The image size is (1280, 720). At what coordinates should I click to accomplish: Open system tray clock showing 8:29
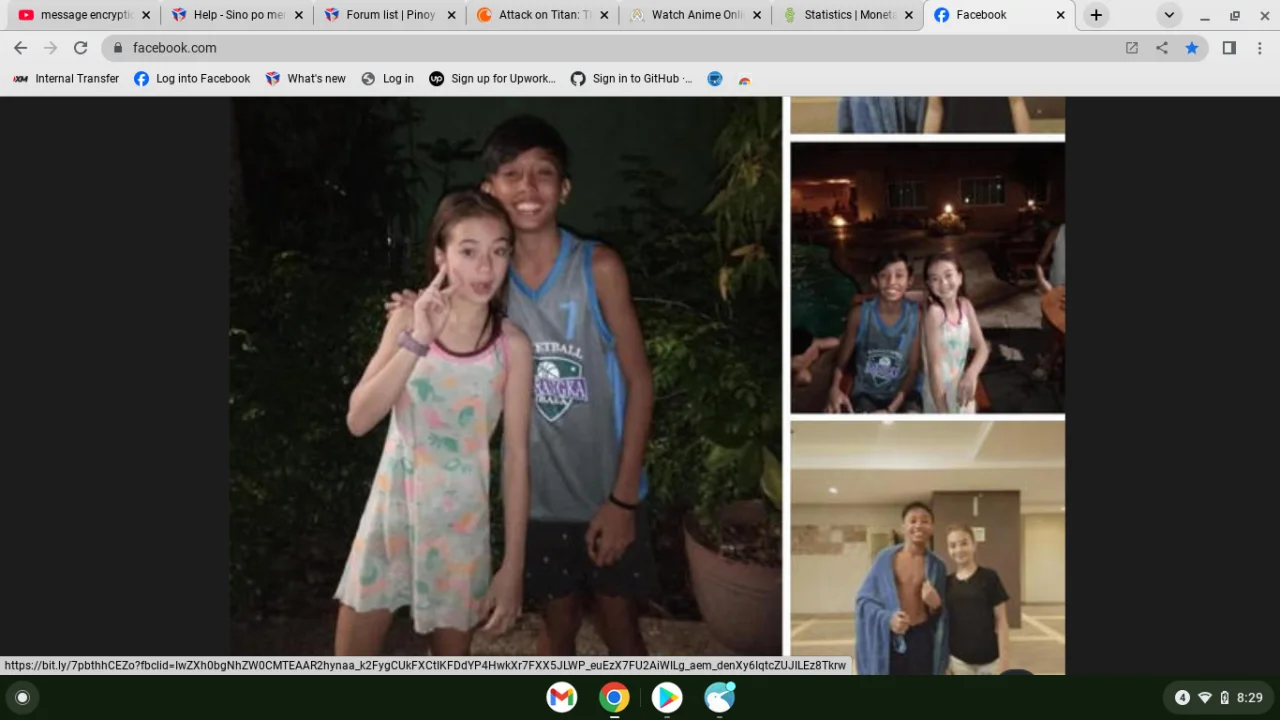1250,698
